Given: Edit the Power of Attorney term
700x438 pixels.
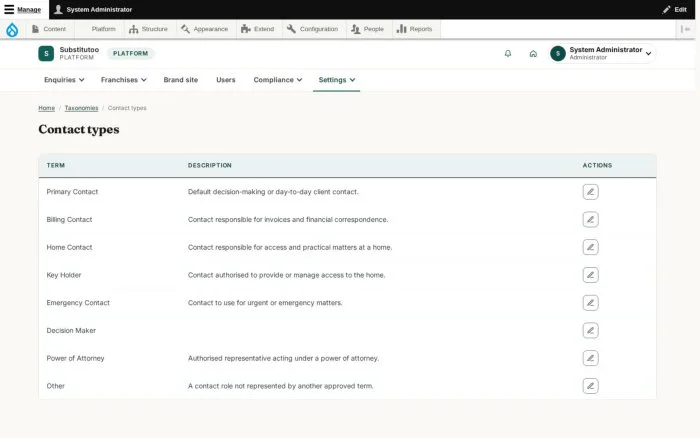Looking at the screenshot, I should (x=590, y=358).
